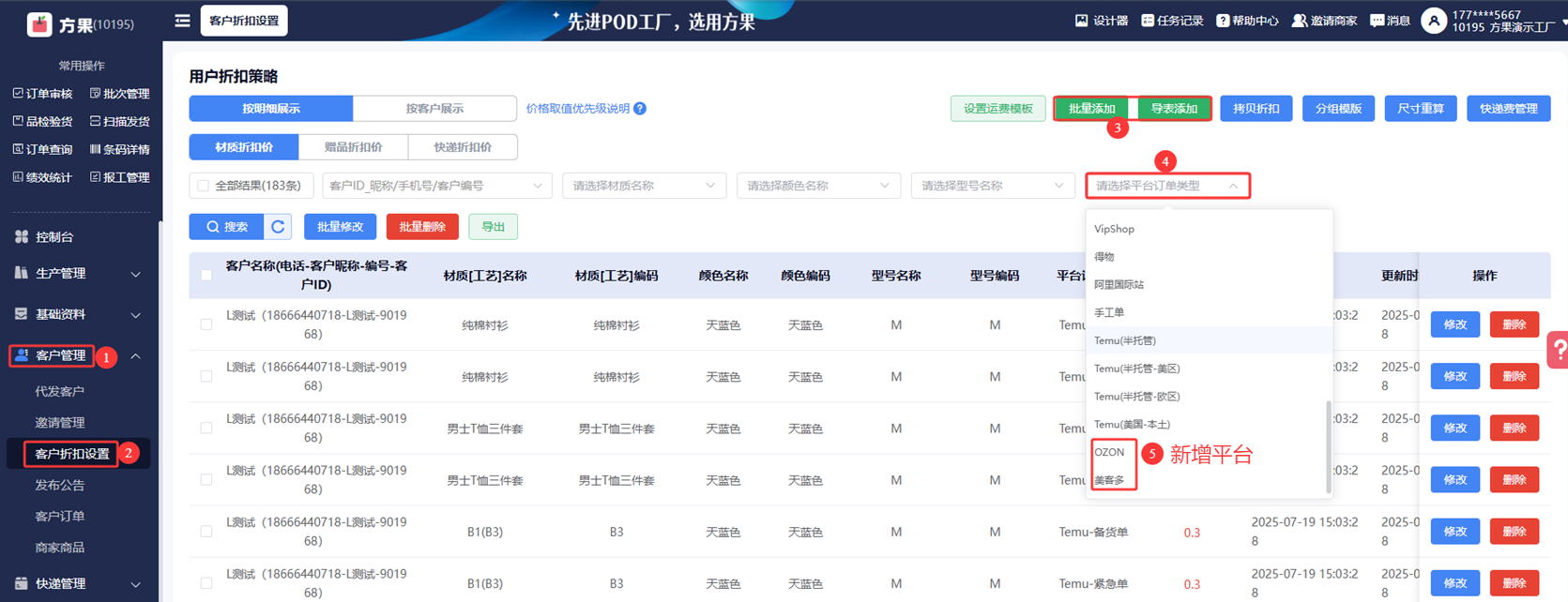Expand the 生产管理 sidebar menu

coord(80,274)
